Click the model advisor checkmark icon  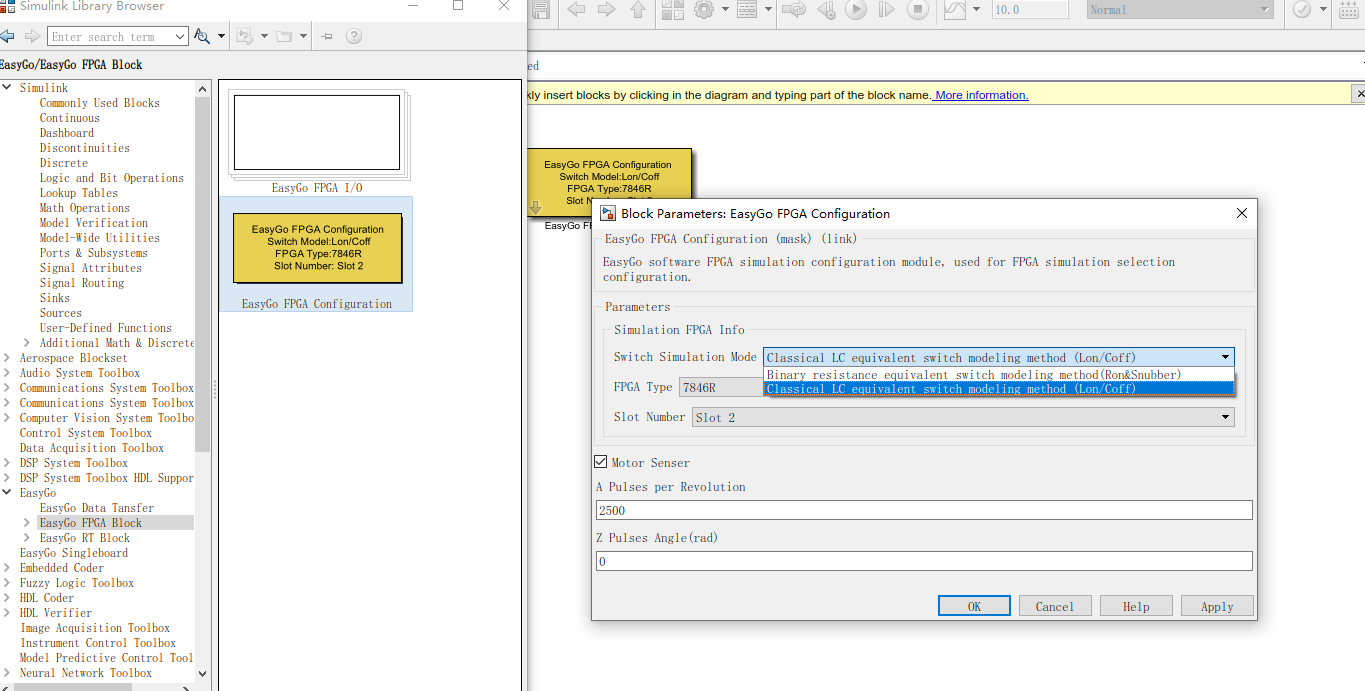click(1302, 10)
